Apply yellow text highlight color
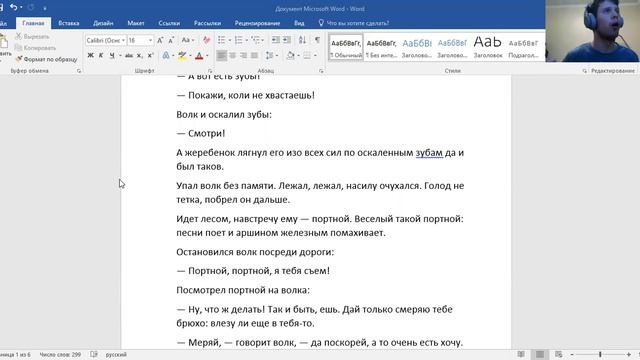The width and height of the screenshot is (640, 360). (182, 56)
